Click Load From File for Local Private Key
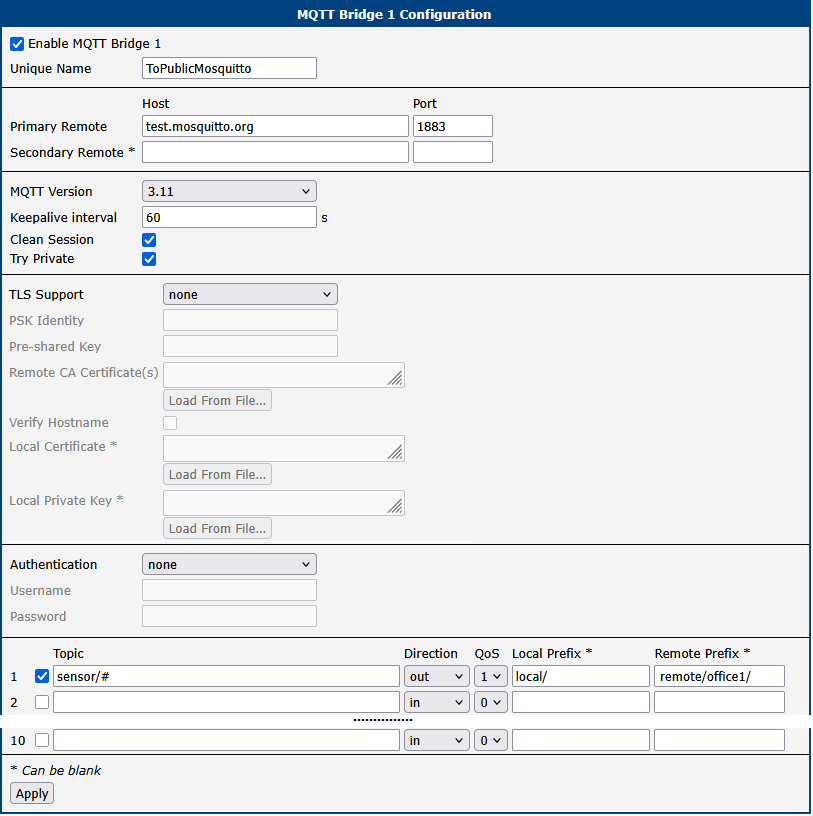 point(217,529)
